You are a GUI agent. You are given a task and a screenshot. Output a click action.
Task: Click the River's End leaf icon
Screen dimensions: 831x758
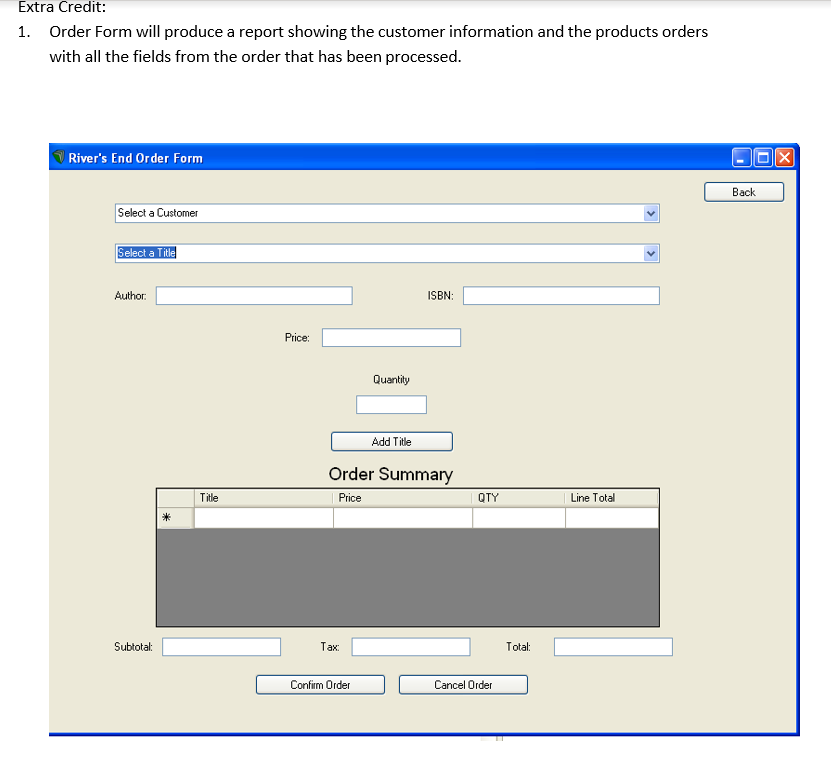pyautogui.click(x=58, y=157)
